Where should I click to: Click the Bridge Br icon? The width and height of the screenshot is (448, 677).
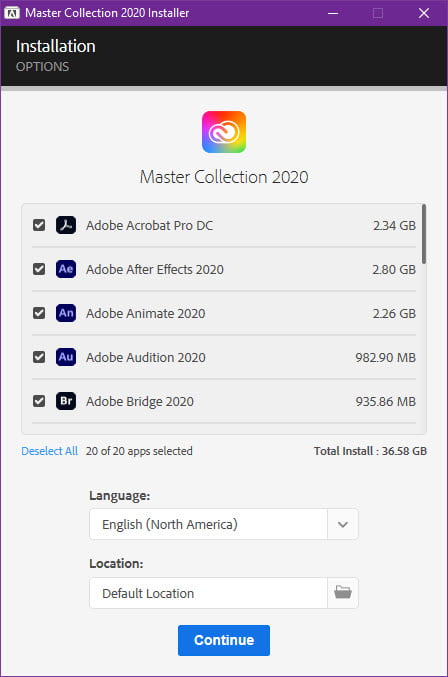[66, 401]
